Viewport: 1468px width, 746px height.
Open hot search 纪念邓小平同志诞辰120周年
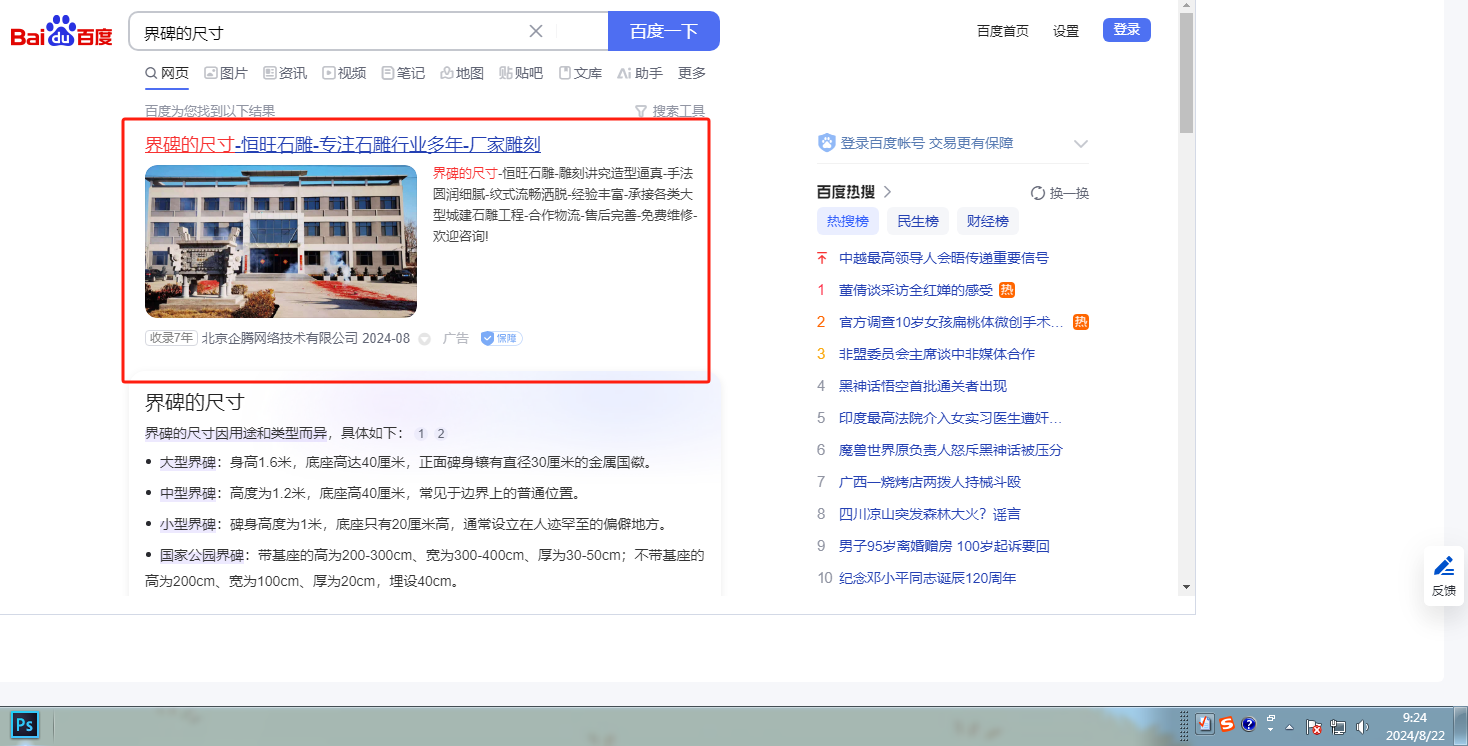(x=928, y=578)
